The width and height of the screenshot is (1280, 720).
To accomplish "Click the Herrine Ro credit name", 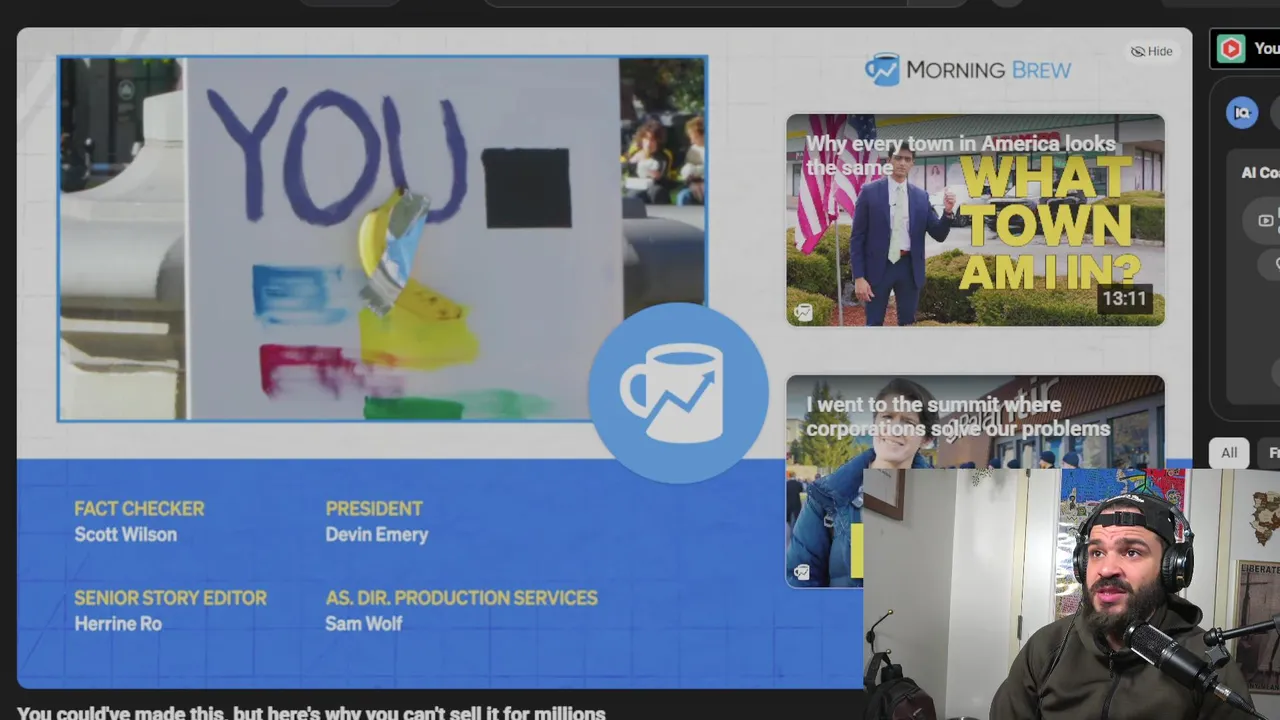I will tap(118, 624).
